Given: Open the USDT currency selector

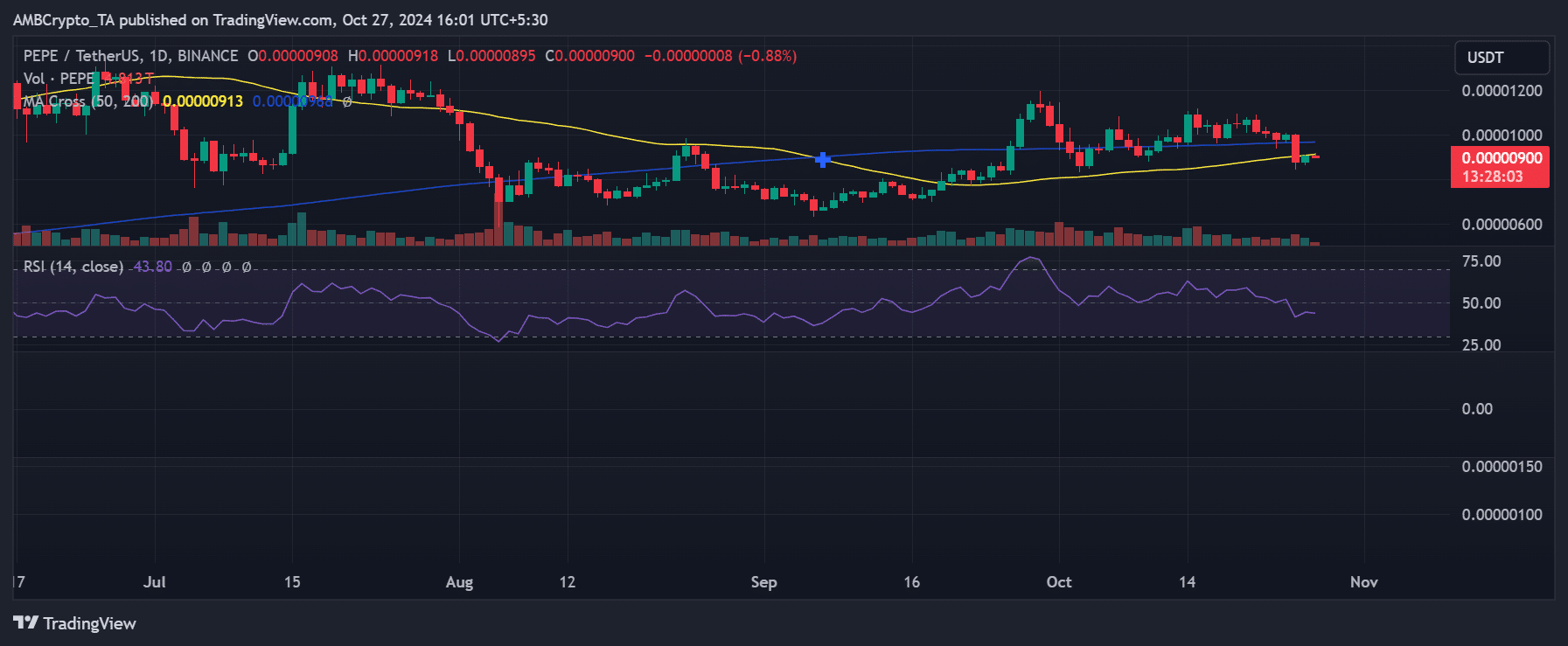Looking at the screenshot, I should click(x=1502, y=58).
